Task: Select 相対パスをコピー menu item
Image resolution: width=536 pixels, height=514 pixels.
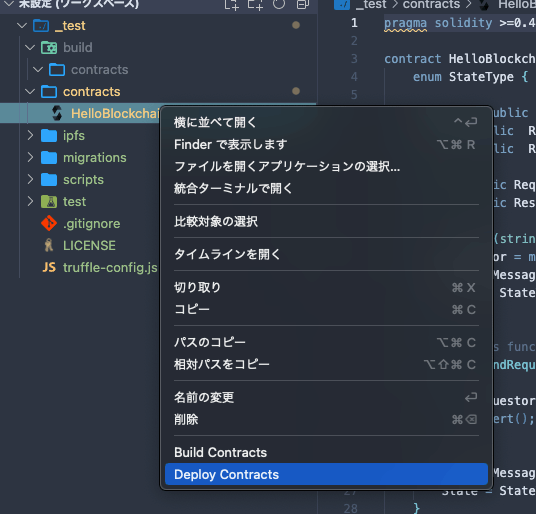Action: [x=326, y=364]
